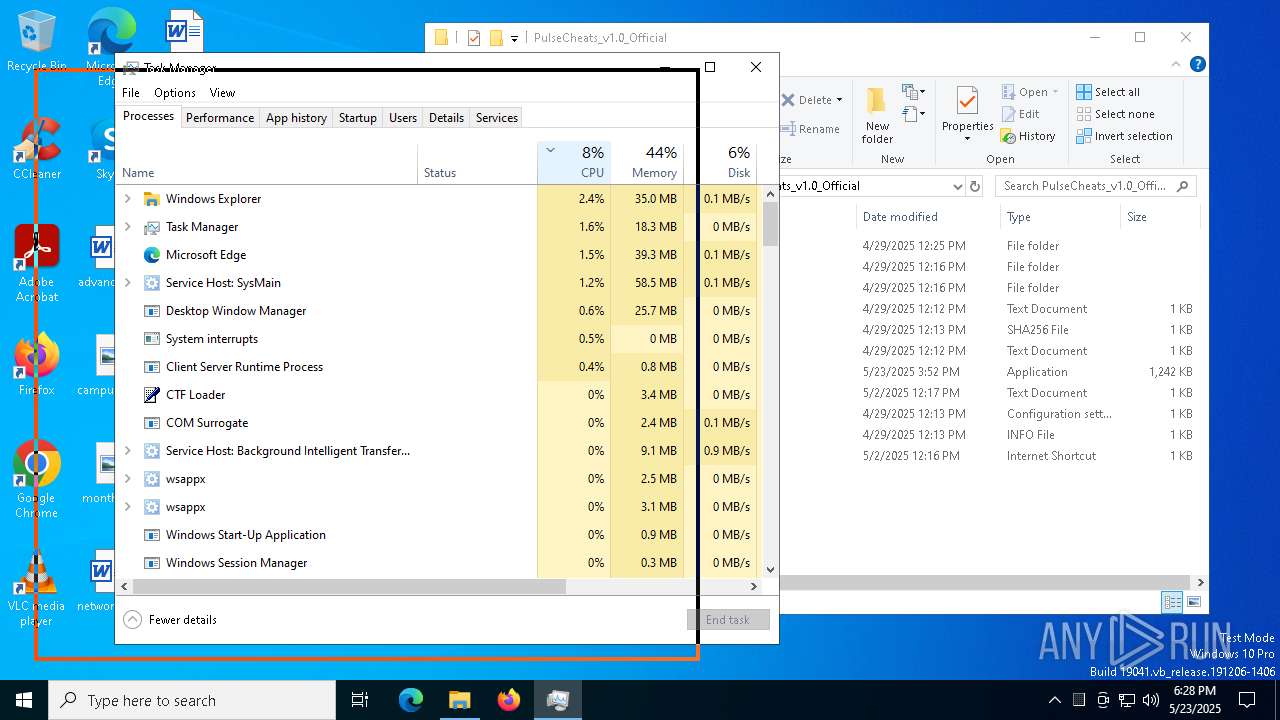Open CCleaner desktop shortcut
This screenshot has width=1280, height=720.
coord(36,148)
